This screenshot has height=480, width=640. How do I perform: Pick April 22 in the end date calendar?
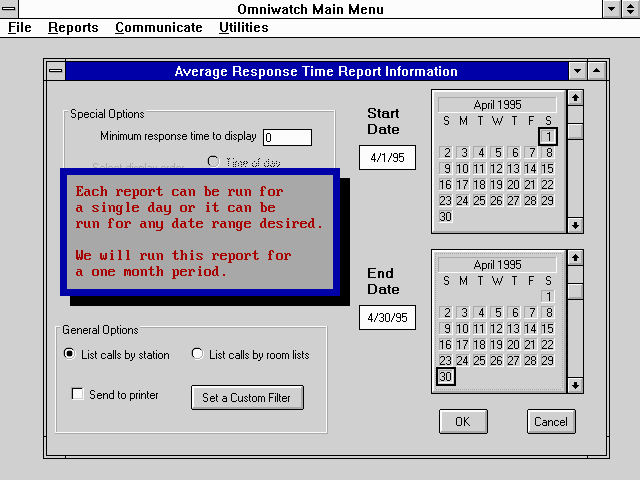point(547,344)
